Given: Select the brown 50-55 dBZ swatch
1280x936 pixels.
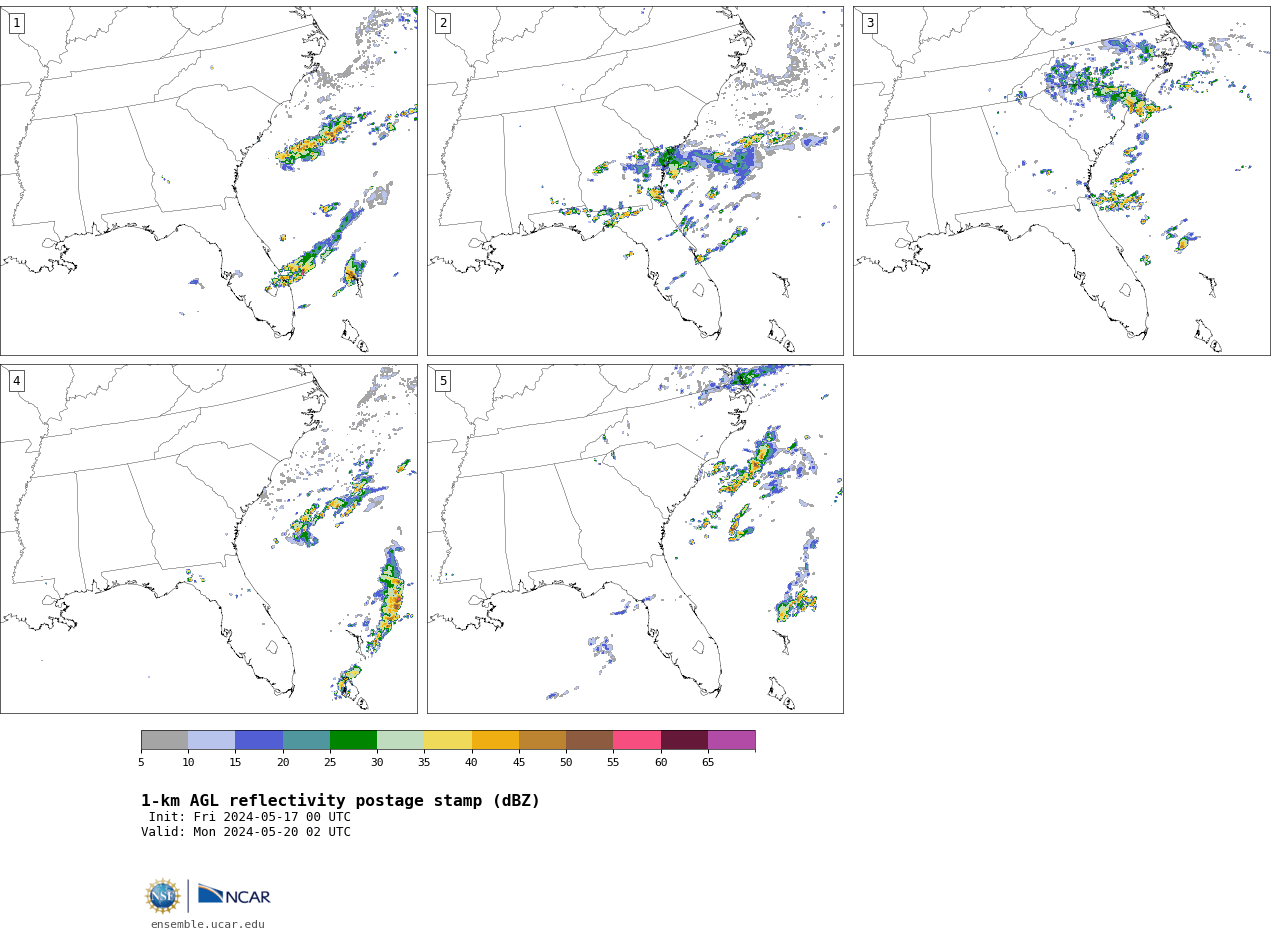Looking at the screenshot, I should 589,740.
